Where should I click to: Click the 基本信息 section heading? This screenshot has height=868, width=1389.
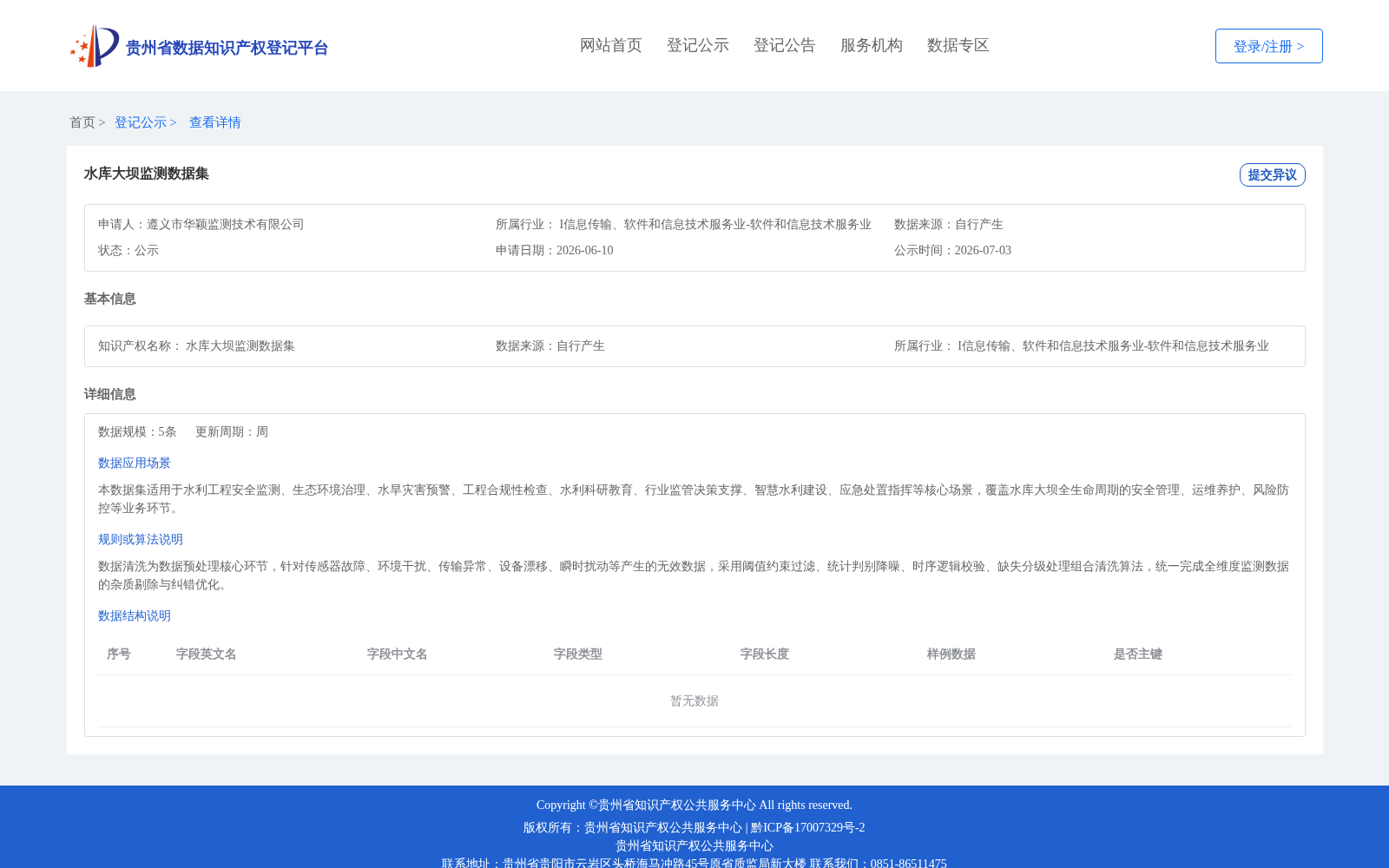[x=110, y=299]
